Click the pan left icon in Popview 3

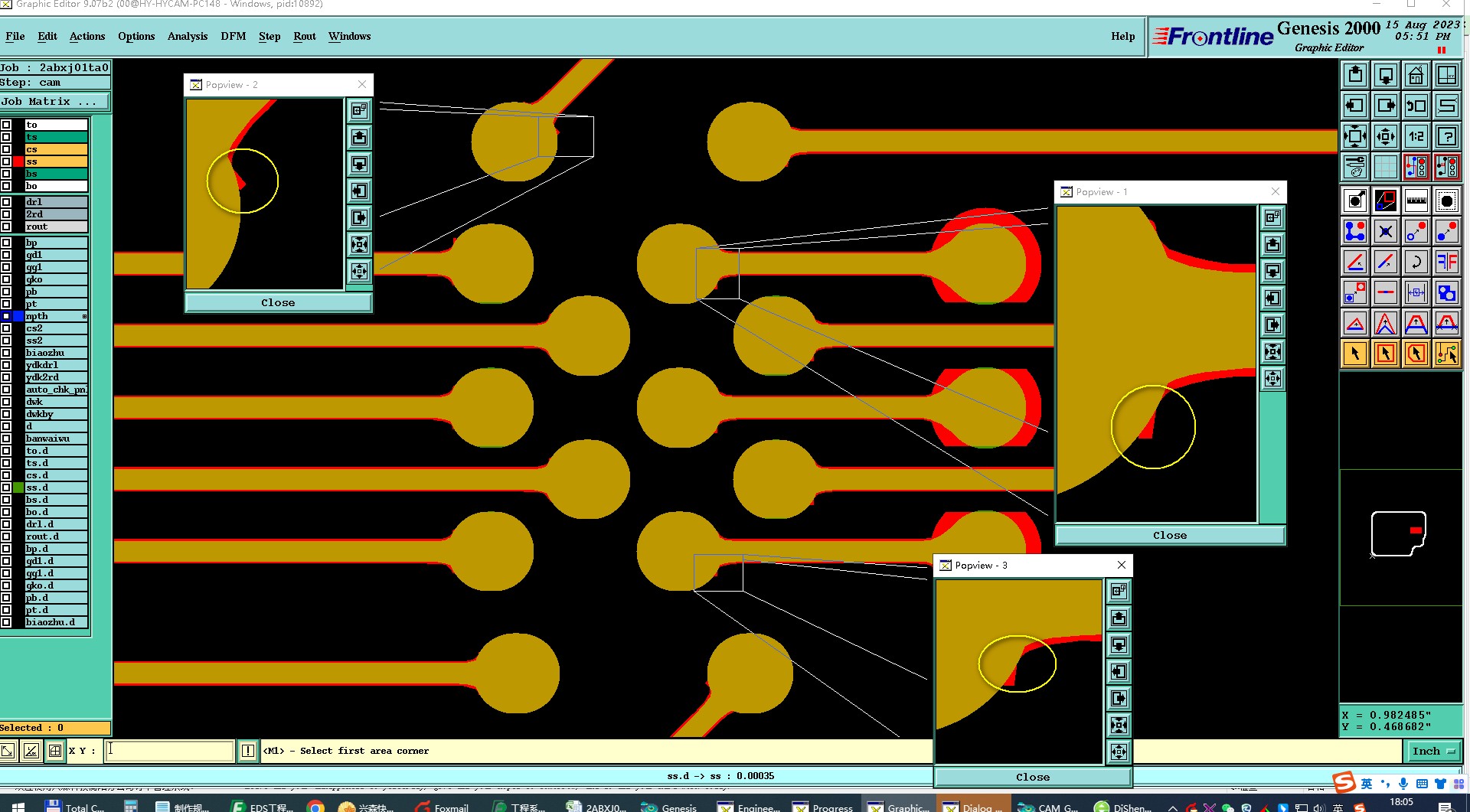pyautogui.click(x=1119, y=671)
